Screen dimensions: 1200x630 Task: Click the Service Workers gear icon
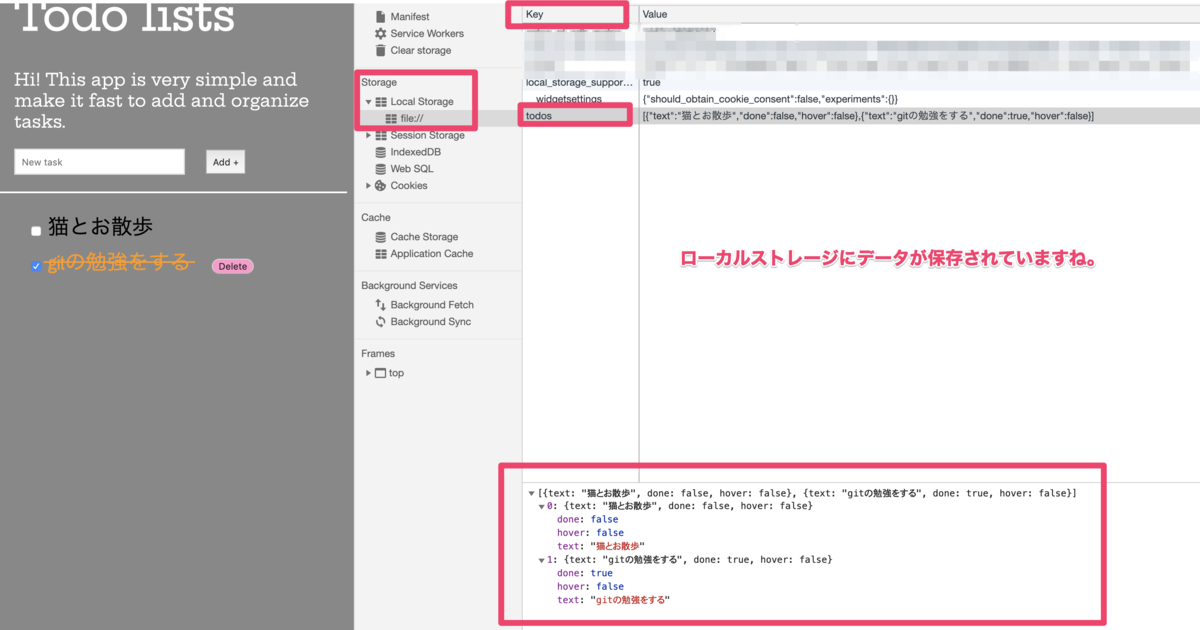click(x=380, y=33)
